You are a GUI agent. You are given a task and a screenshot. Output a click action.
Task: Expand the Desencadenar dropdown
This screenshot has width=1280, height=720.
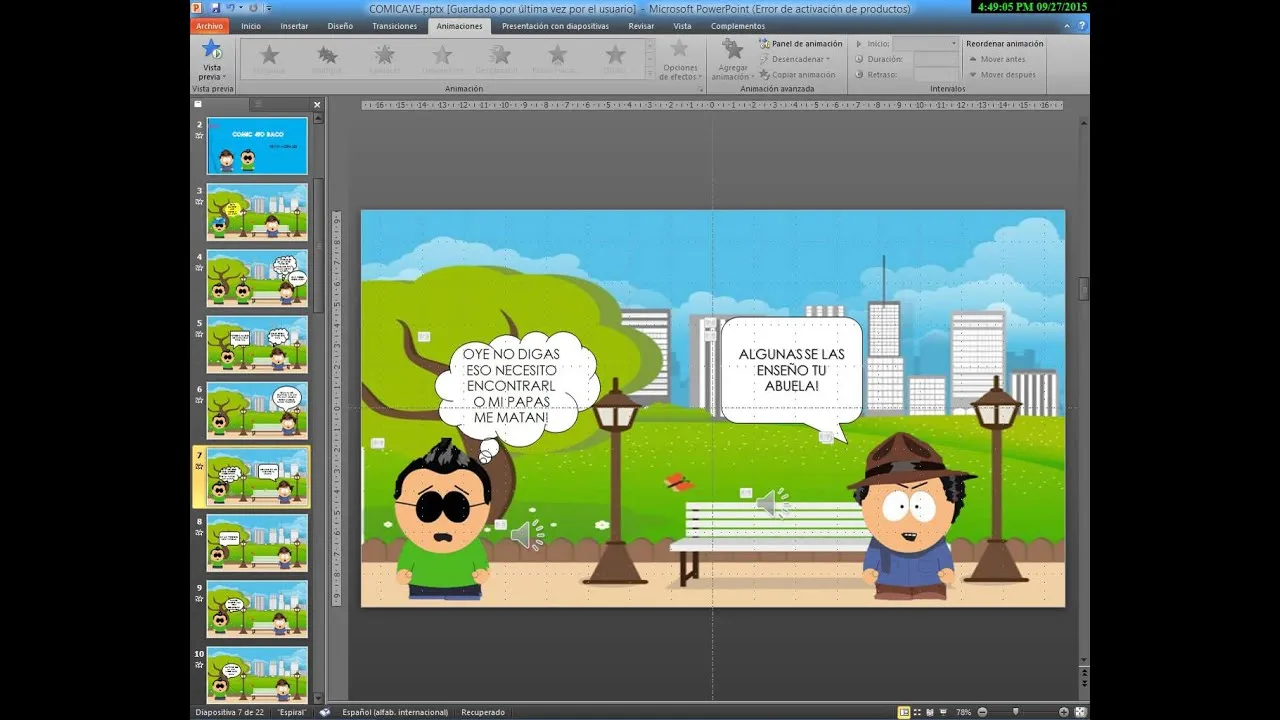(x=794, y=59)
